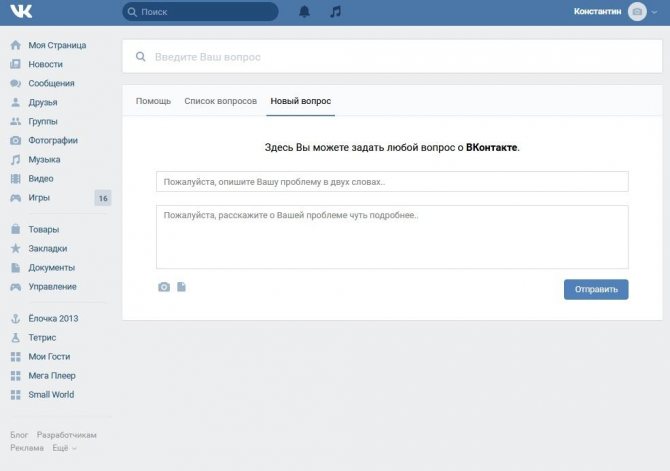This screenshot has width=670, height=471.
Task: Click the short problem description field
Action: [x=392, y=182]
